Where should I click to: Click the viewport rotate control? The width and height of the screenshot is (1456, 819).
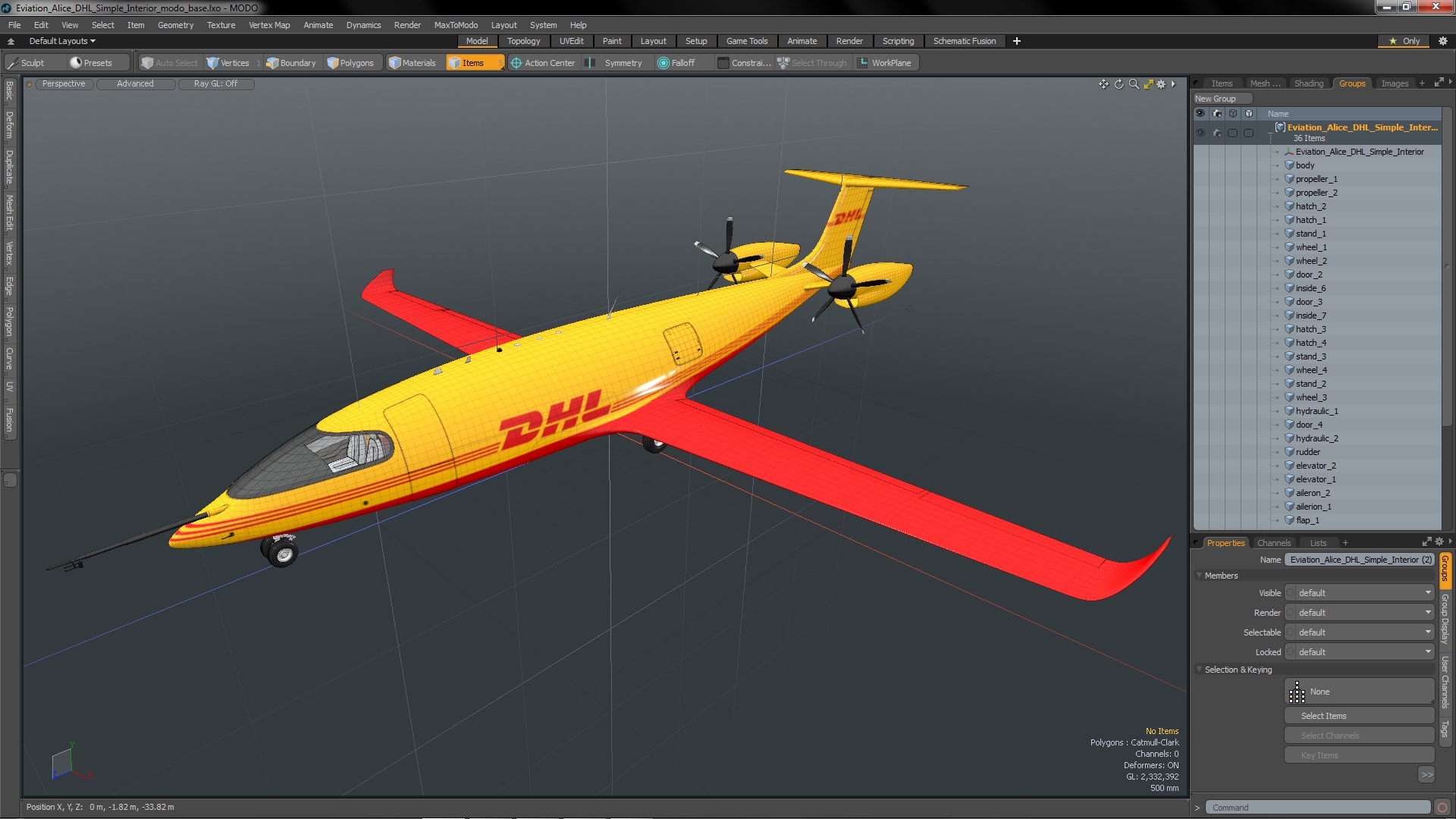(1119, 84)
